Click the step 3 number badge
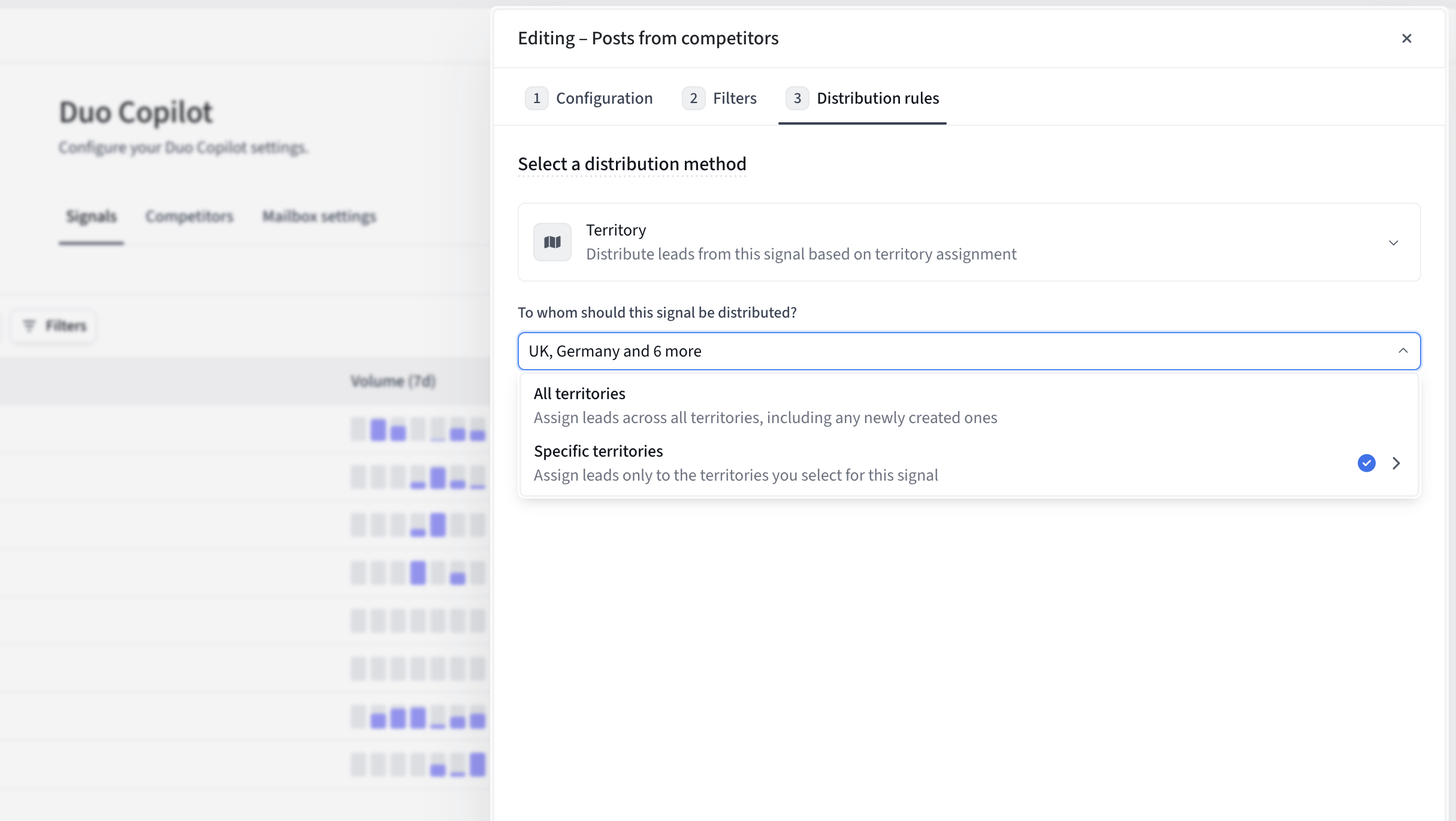This screenshot has width=1456, height=821. [797, 98]
